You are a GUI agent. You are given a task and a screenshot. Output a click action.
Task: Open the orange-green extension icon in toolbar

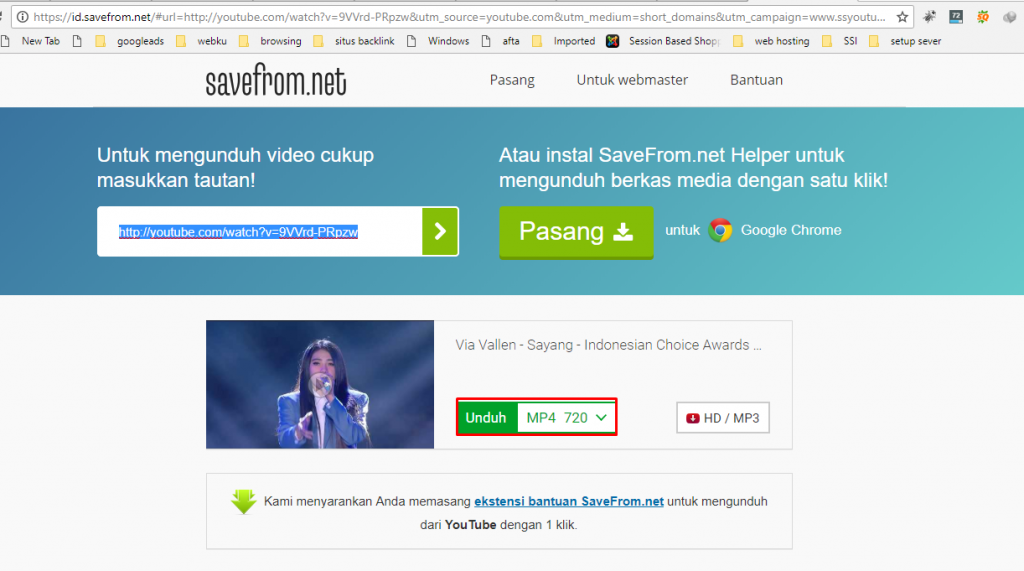pyautogui.click(x=983, y=17)
